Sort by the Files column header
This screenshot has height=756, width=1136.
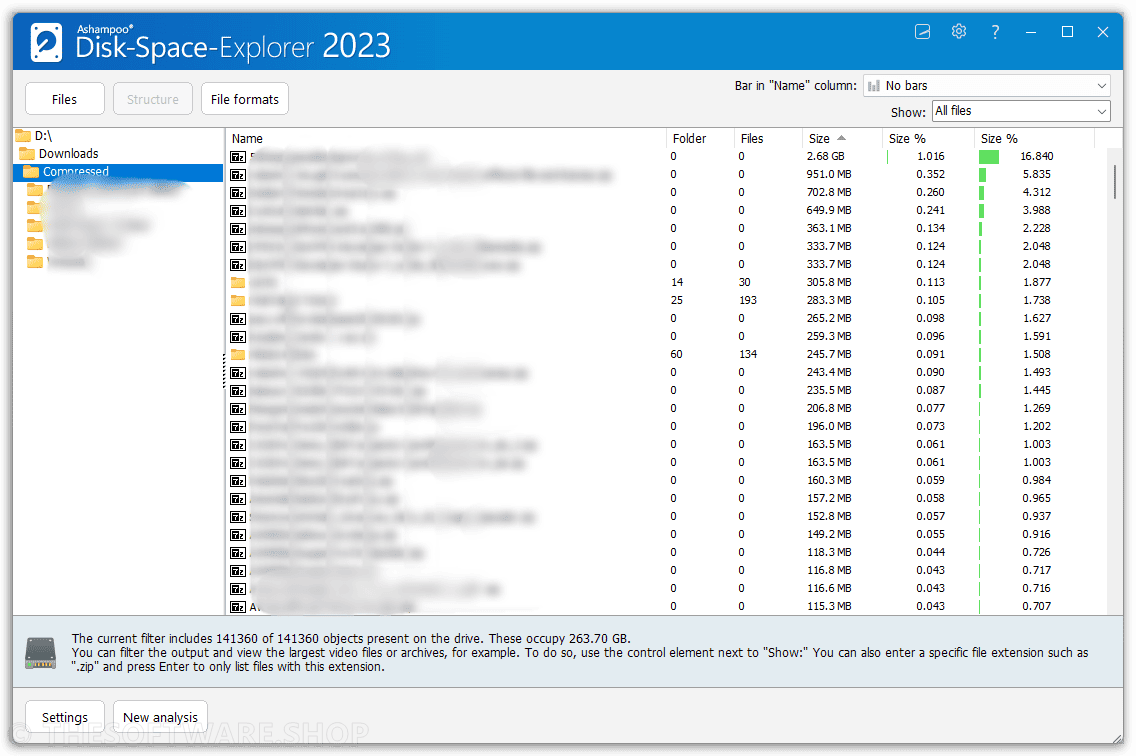[x=767, y=138]
